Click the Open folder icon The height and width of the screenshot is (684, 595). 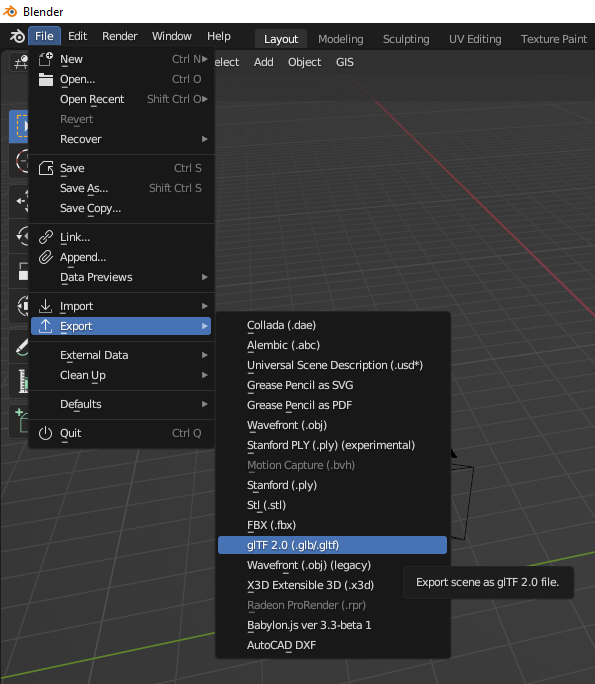tap(45, 79)
